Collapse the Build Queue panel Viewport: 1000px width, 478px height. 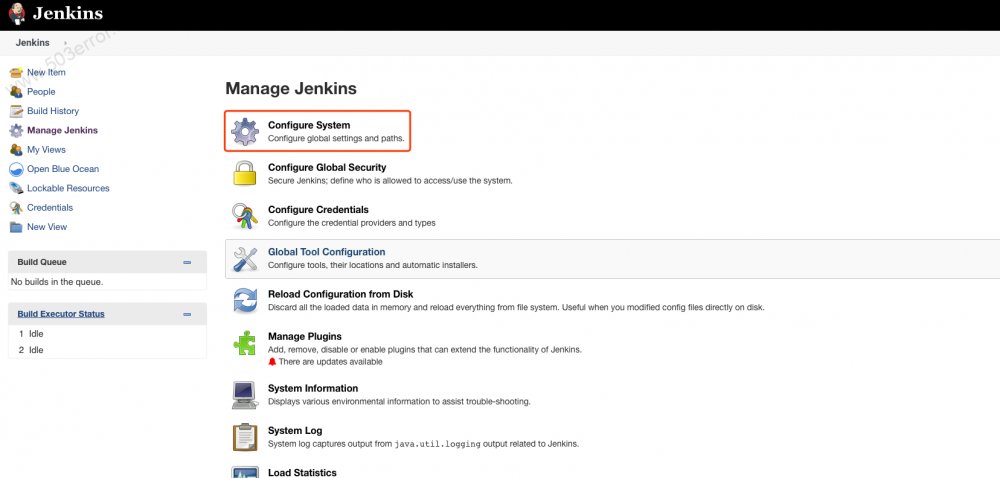point(187,262)
